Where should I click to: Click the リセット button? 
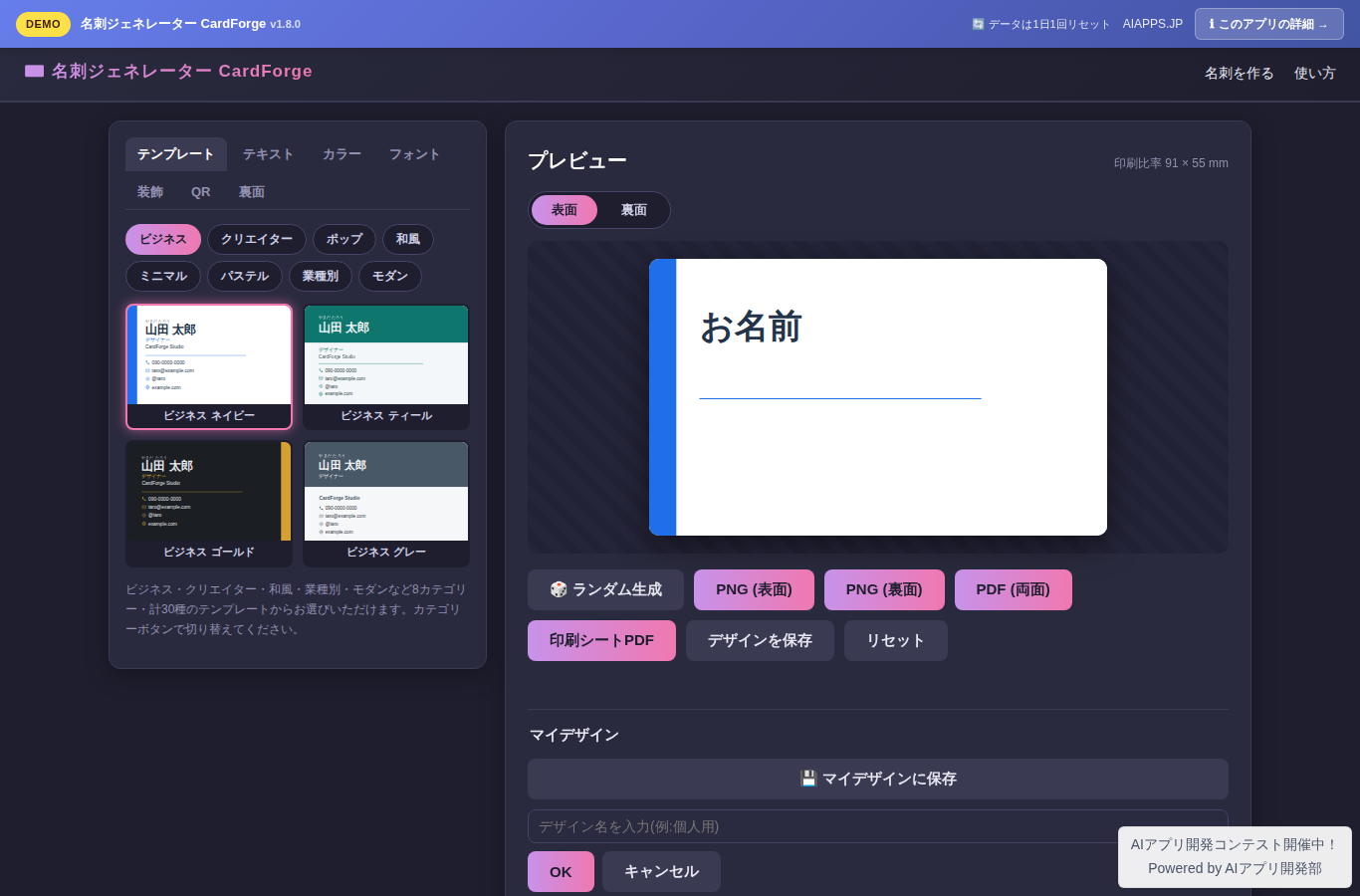click(x=896, y=640)
